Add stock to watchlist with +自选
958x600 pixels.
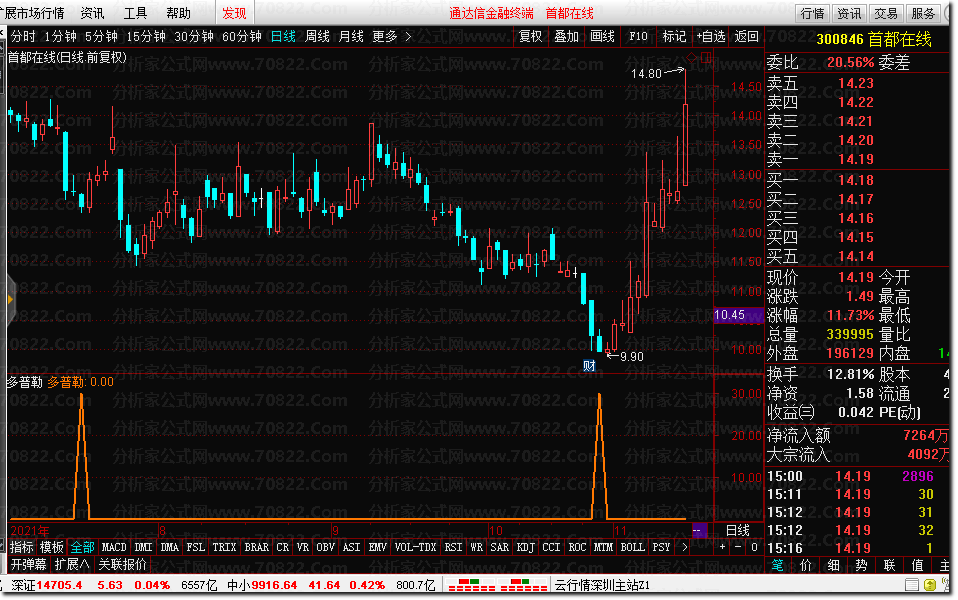click(x=711, y=37)
